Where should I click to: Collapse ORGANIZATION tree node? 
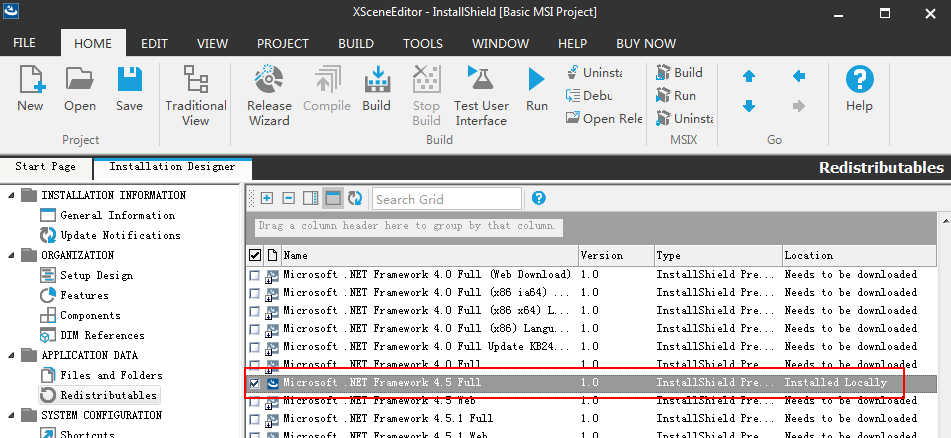(12, 255)
